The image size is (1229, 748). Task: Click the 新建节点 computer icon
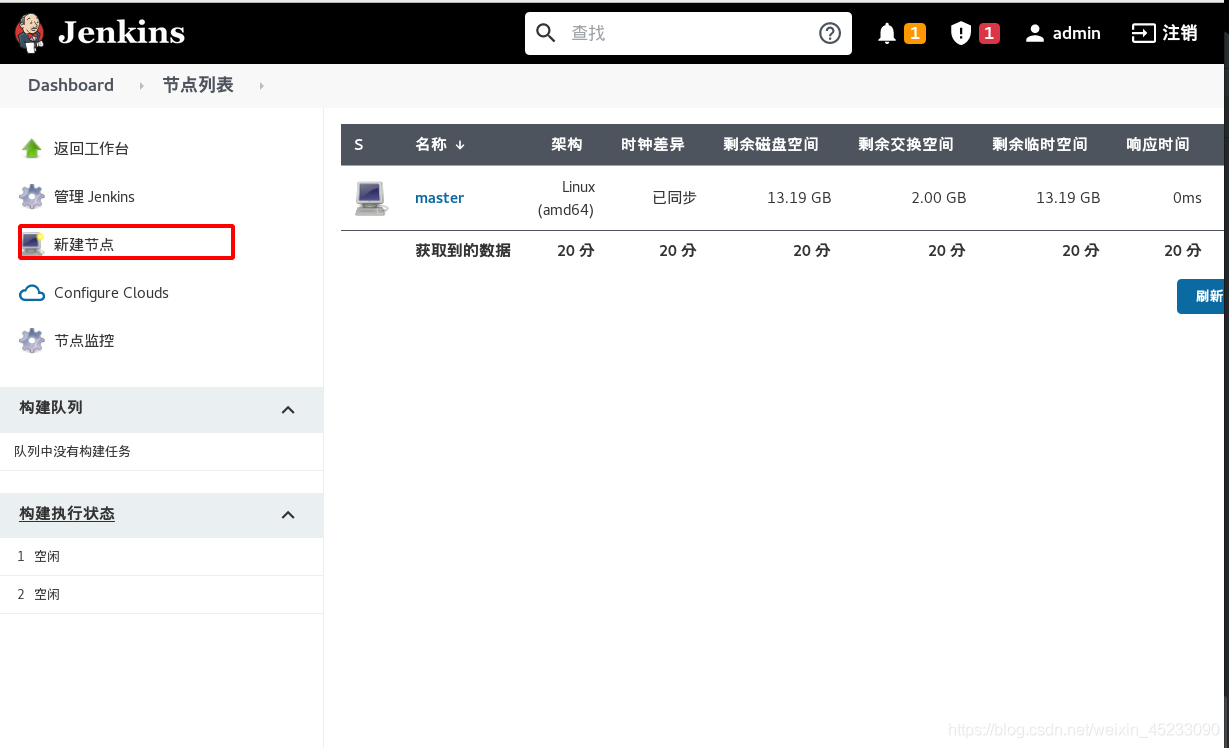pyautogui.click(x=32, y=244)
